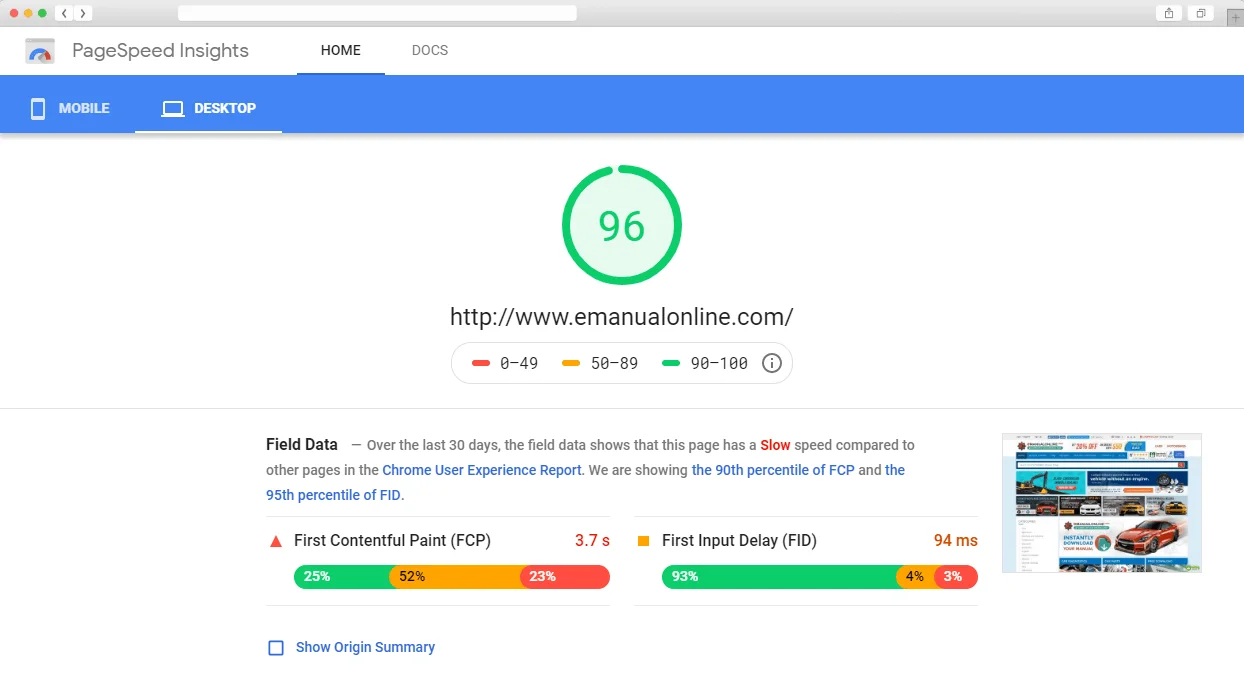
Task: Click the orange square FID indicator
Action: click(x=644, y=541)
